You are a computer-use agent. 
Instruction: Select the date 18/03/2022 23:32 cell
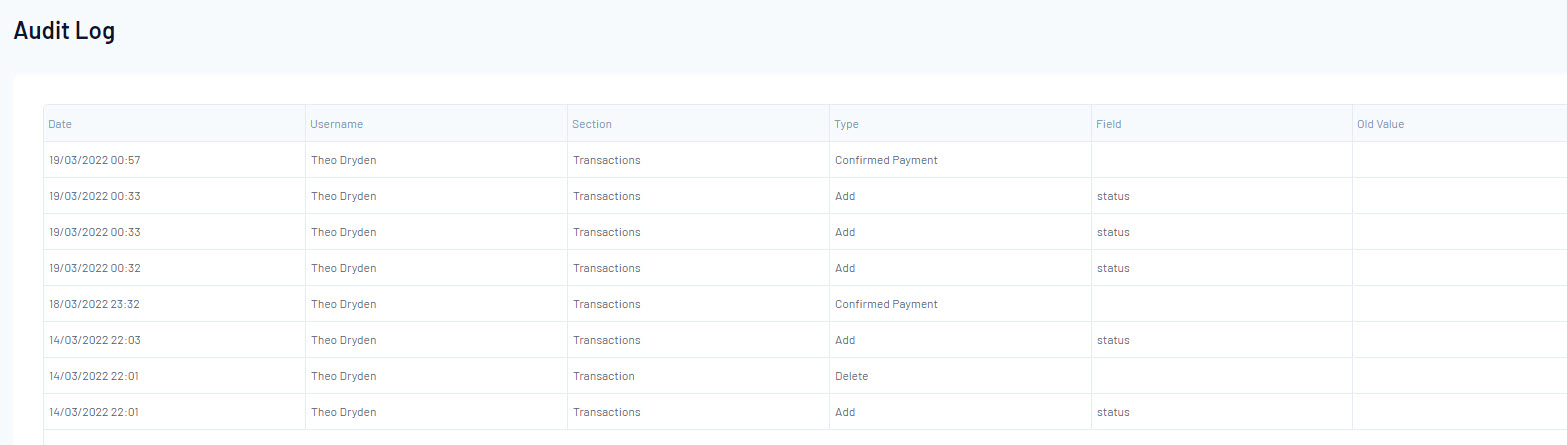click(x=174, y=304)
